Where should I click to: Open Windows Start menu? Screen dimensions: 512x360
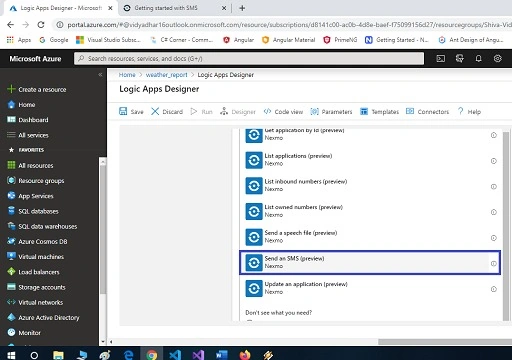pyautogui.click(x=11, y=355)
